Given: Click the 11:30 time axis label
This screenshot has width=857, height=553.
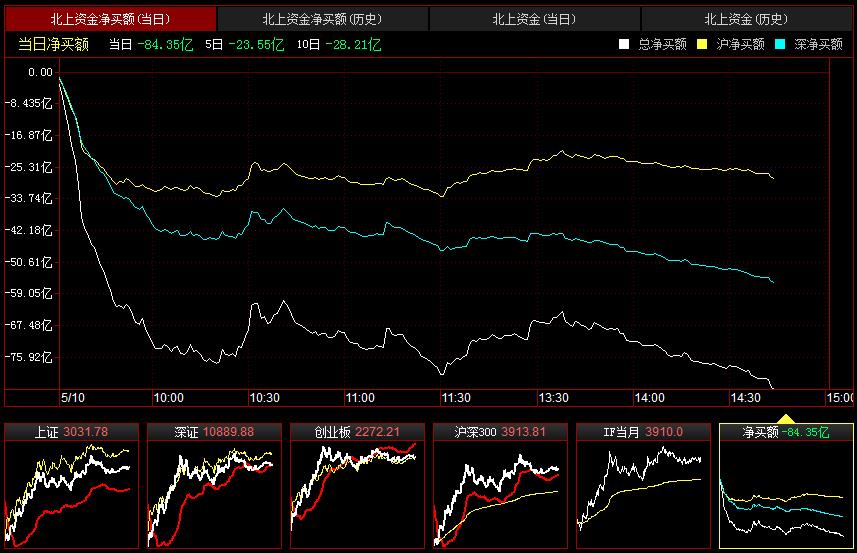Looking at the screenshot, I should point(455,398).
